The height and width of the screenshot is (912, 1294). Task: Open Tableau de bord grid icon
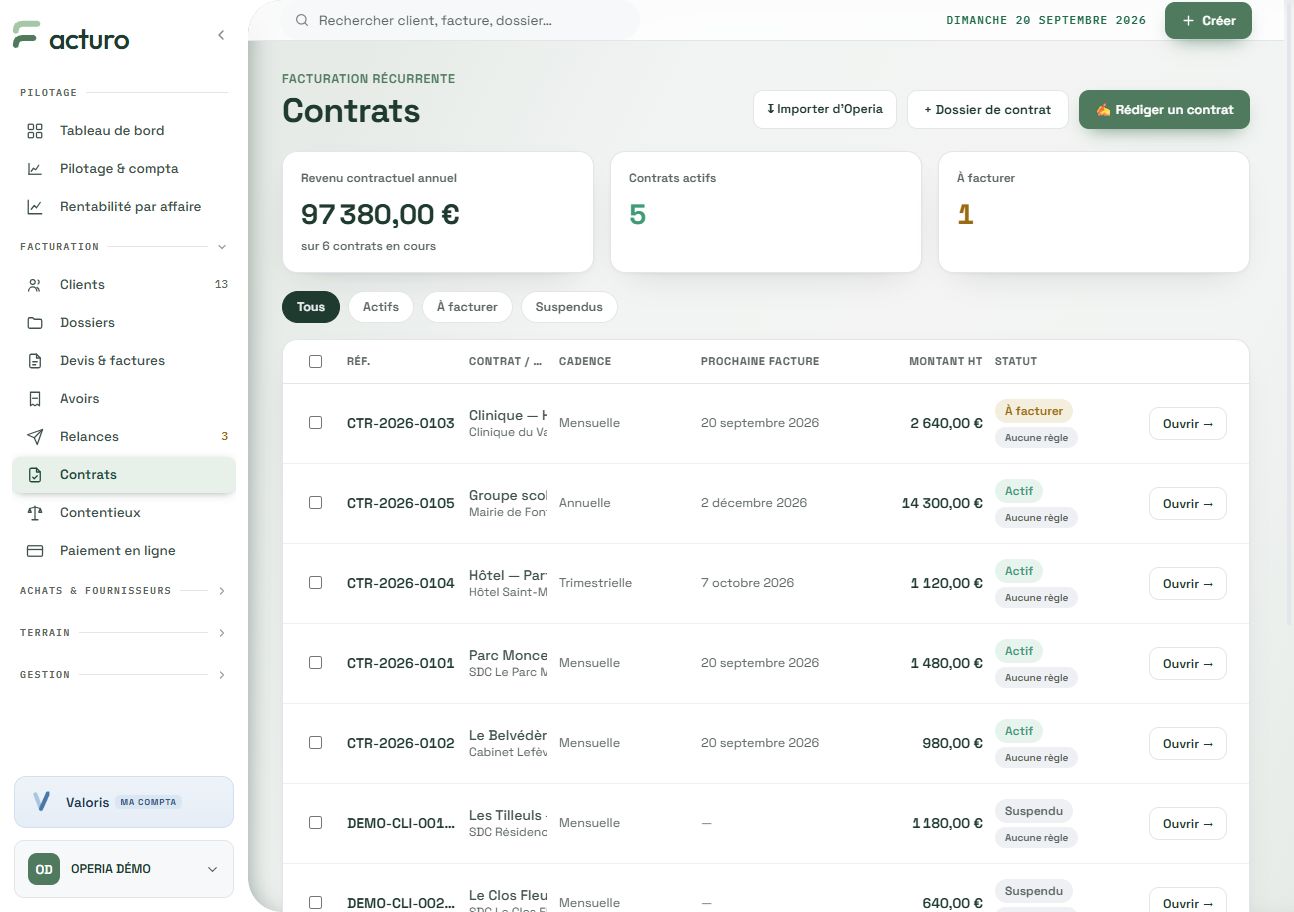coord(35,131)
